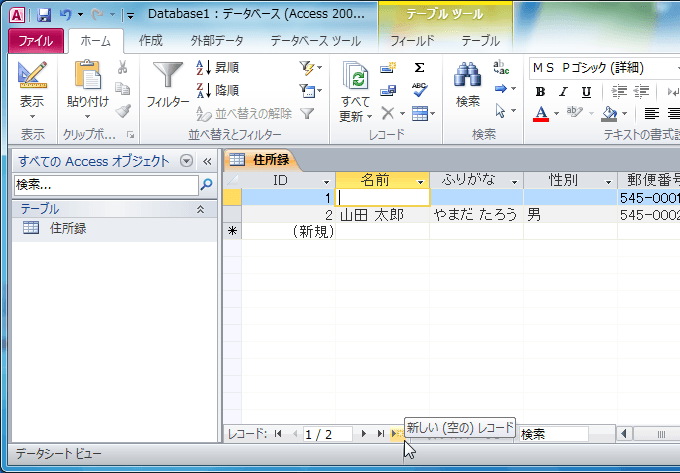Viewport: 680px width, 473px height.
Task: Click the (新規) new row cell
Action: [x=288, y=232]
